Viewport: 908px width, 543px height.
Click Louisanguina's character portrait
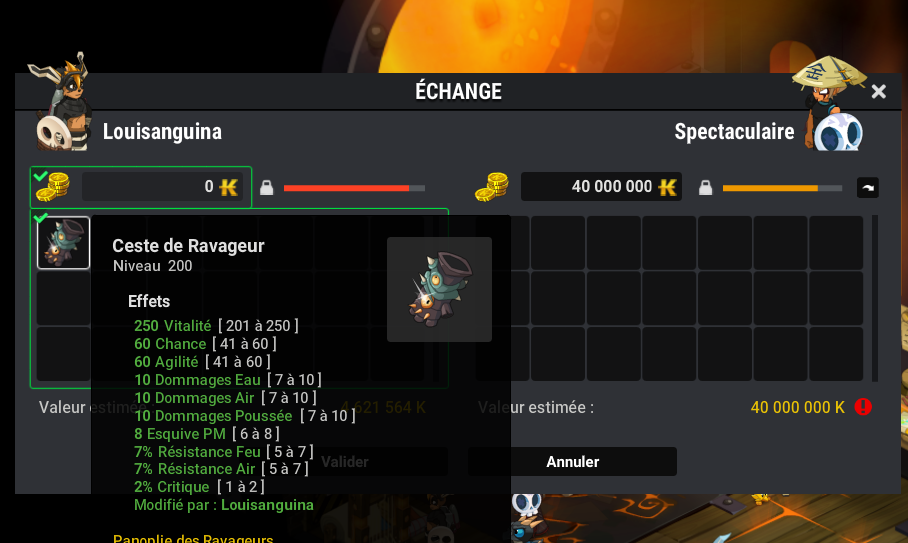(62, 103)
